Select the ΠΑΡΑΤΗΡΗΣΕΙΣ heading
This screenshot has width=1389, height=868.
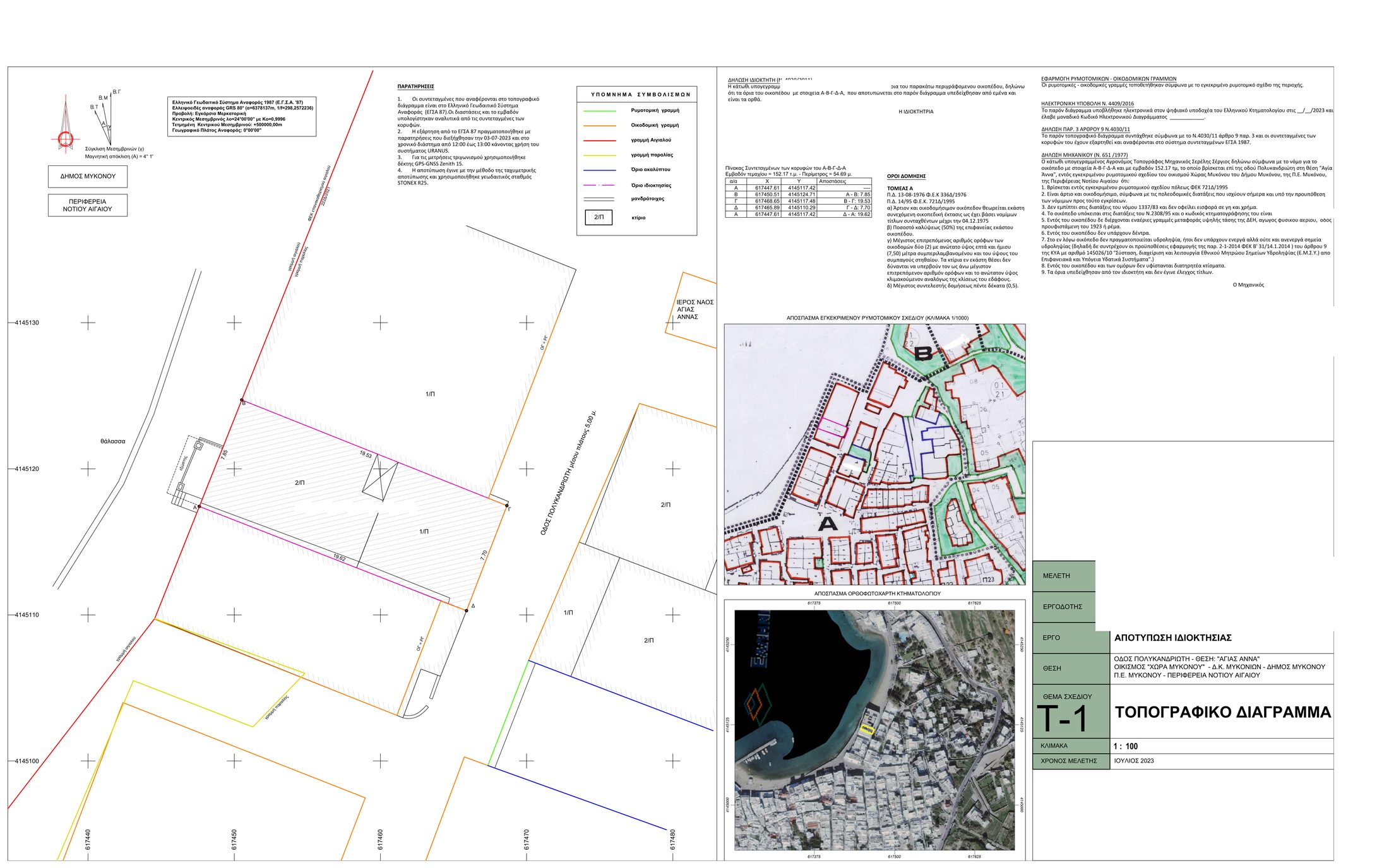point(415,86)
